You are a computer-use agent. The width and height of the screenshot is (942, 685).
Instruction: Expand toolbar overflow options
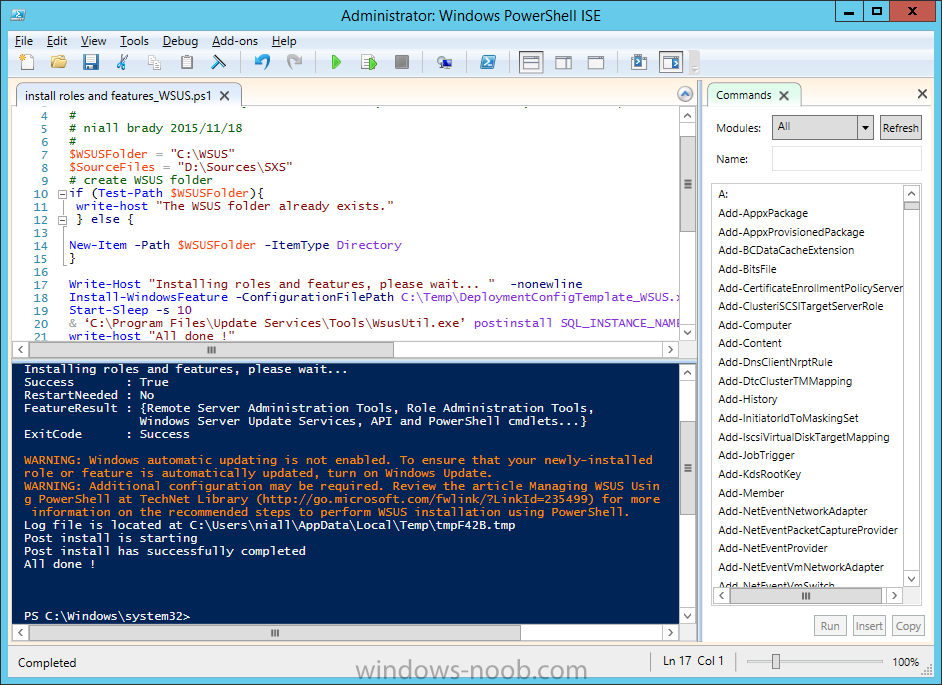695,62
